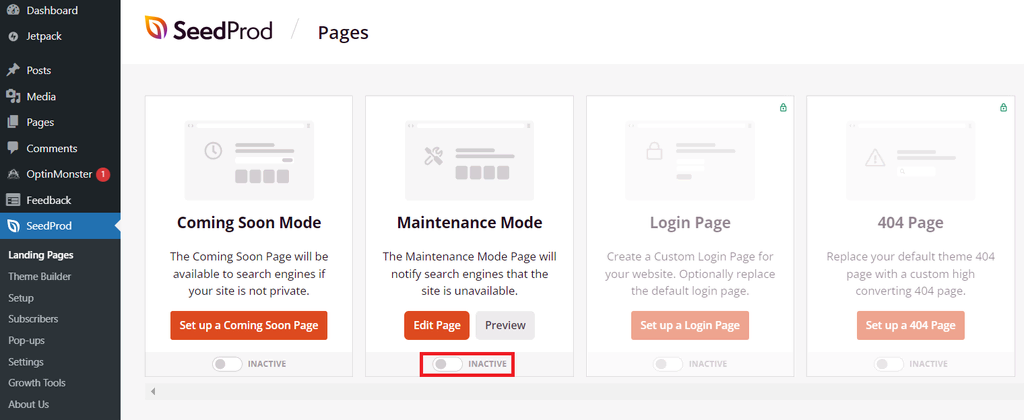Click the 404 Page card heading
This screenshot has width=1024, height=420.
pyautogui.click(x=910, y=223)
